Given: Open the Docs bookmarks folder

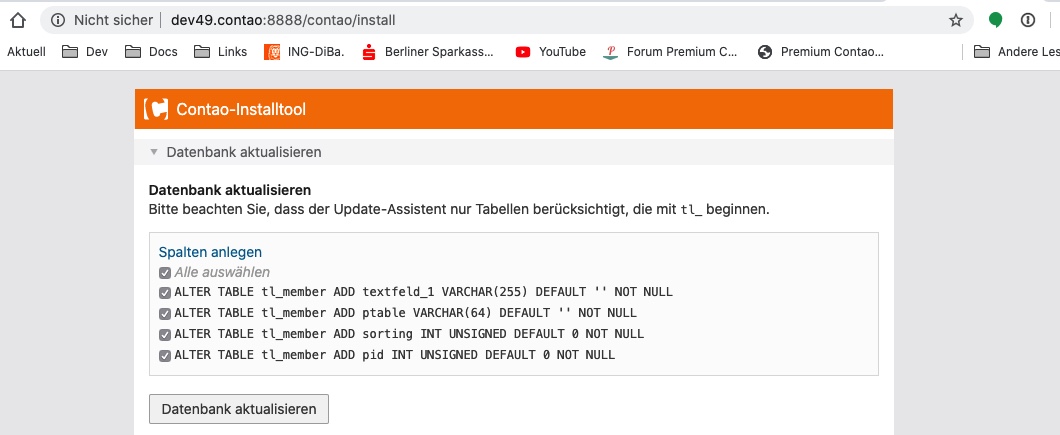Looking at the screenshot, I should (151, 52).
